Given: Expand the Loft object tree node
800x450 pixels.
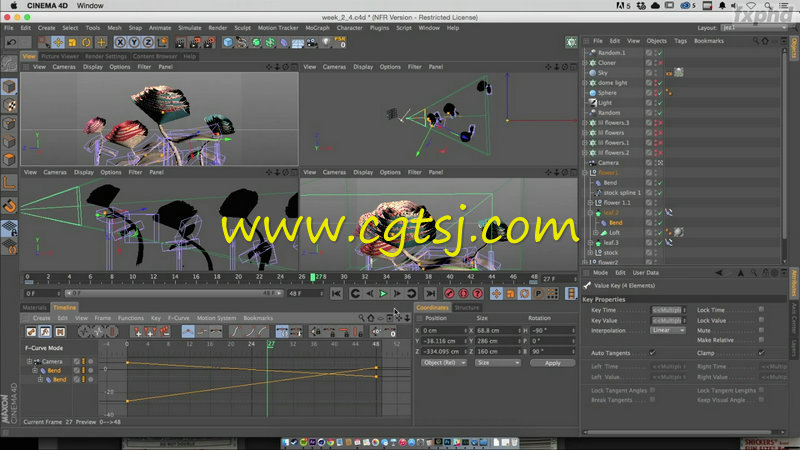Looking at the screenshot, I should (x=596, y=233).
